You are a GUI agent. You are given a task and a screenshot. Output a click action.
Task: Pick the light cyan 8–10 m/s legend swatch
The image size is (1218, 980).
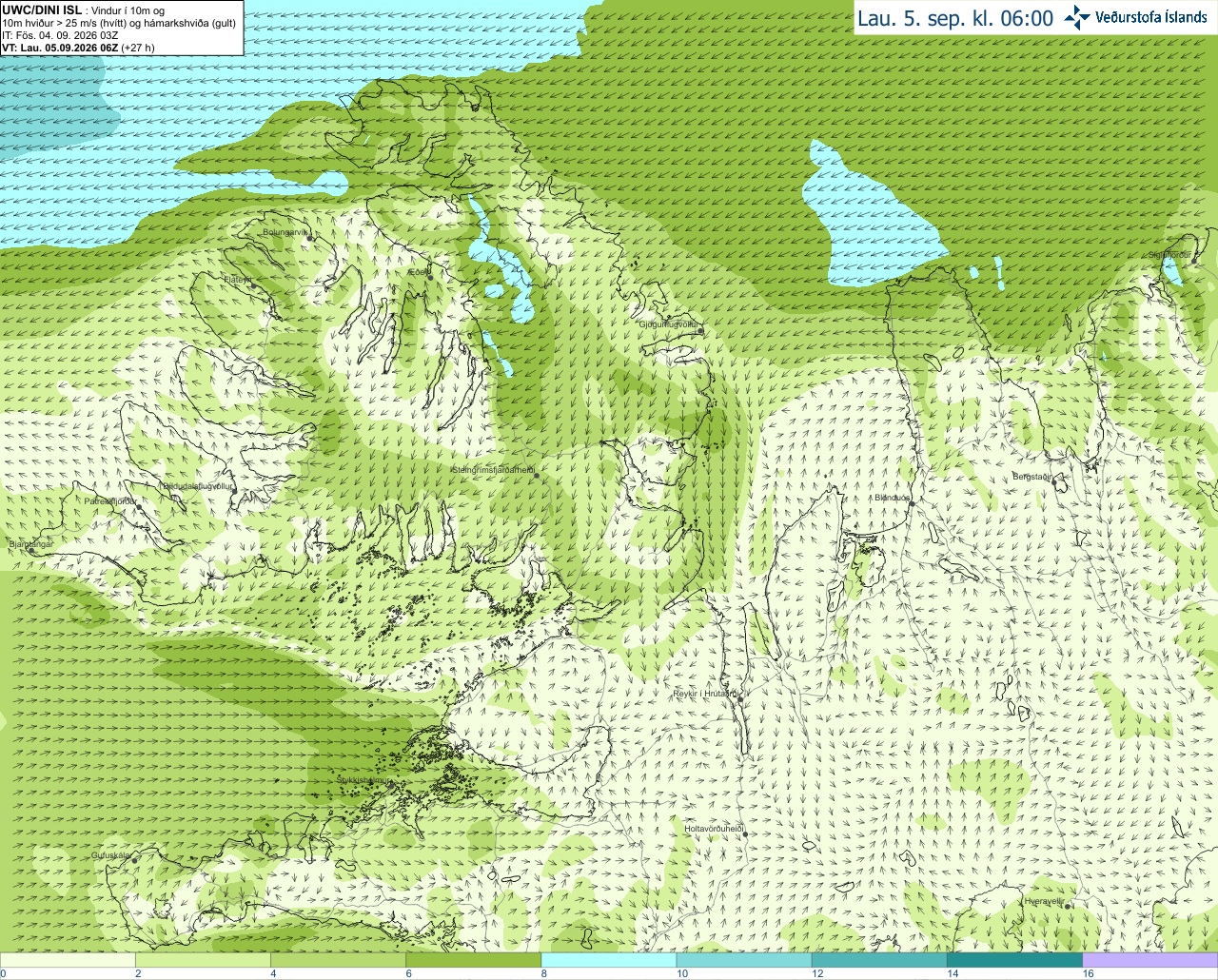[608, 960]
